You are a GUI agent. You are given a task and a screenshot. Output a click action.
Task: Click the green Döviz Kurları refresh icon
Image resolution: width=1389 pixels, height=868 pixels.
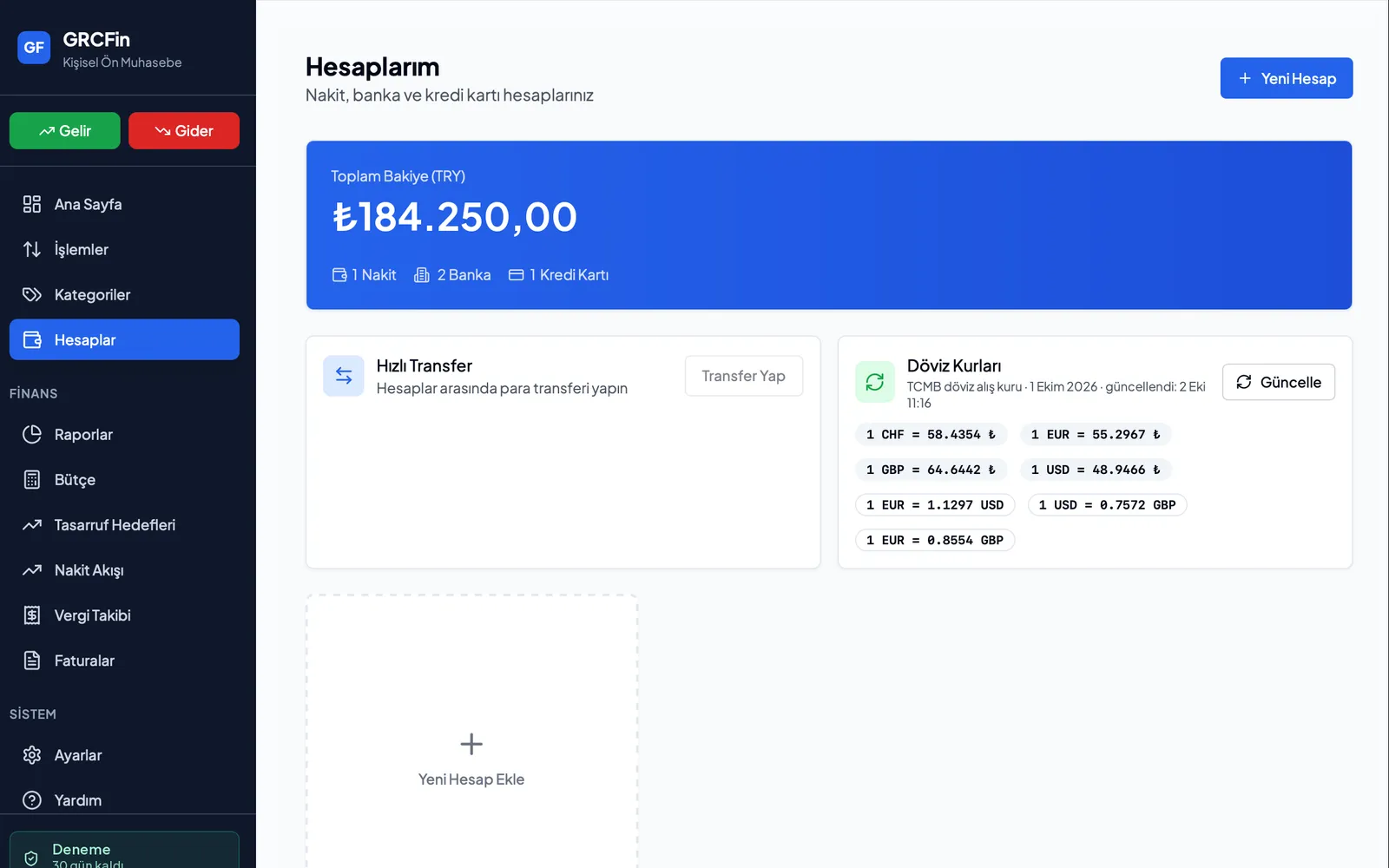click(875, 382)
